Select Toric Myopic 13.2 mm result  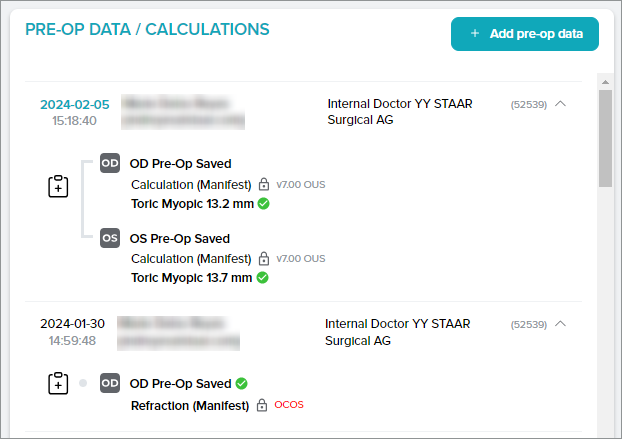[x=192, y=203]
